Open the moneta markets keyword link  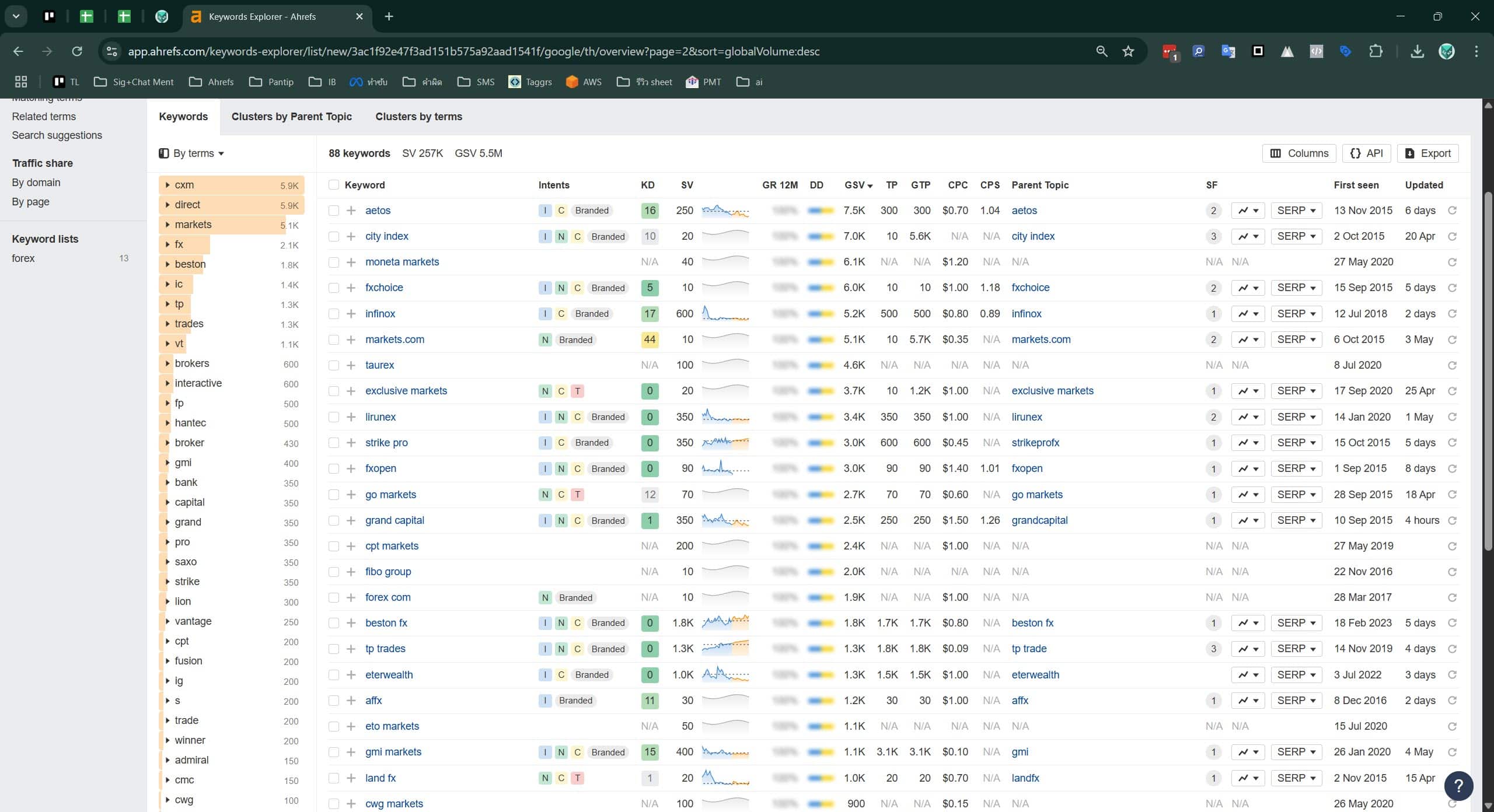click(402, 262)
